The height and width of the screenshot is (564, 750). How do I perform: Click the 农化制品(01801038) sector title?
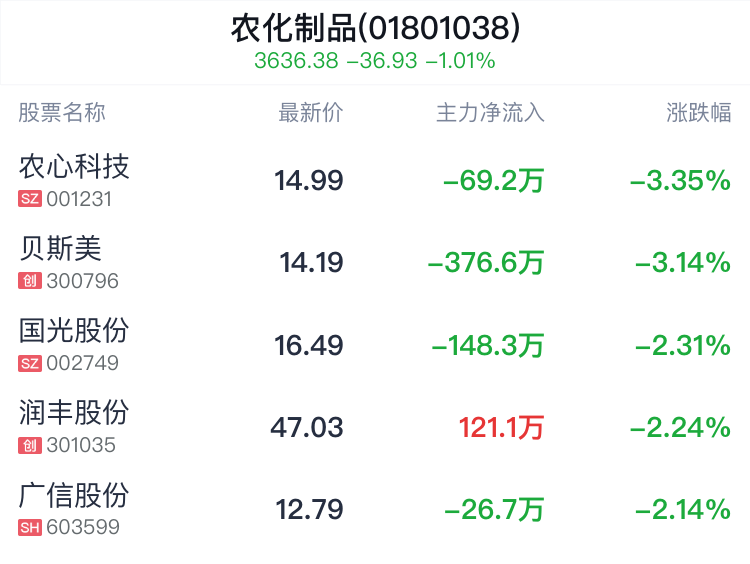coord(375,28)
